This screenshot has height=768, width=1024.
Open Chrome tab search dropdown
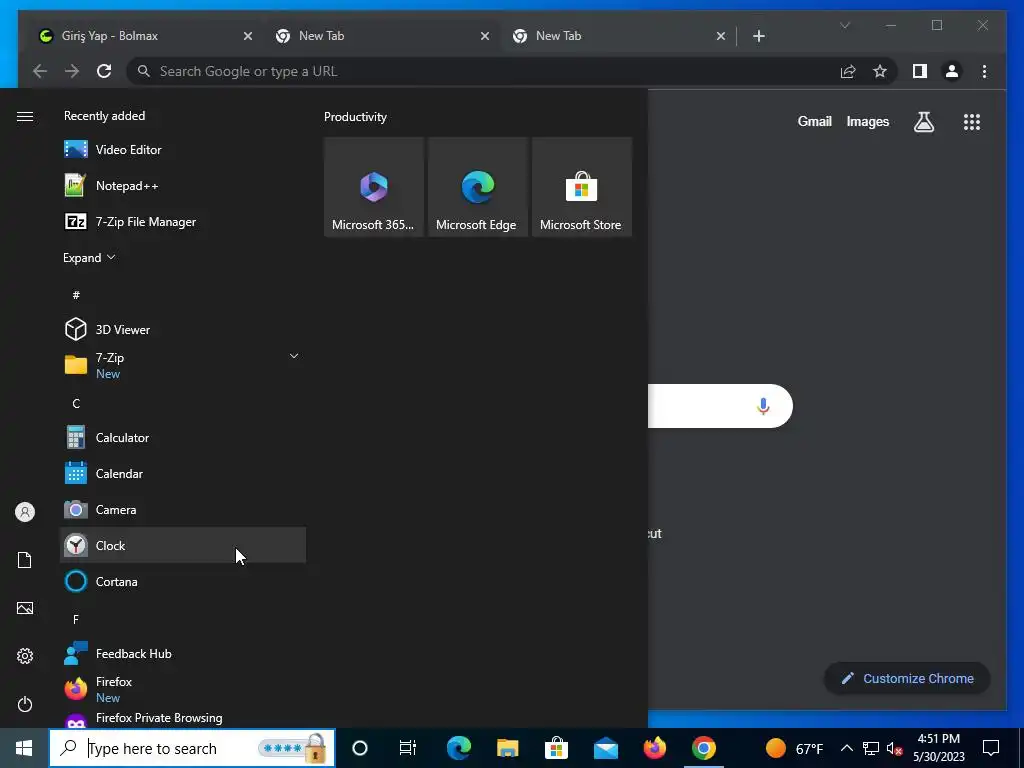click(844, 25)
